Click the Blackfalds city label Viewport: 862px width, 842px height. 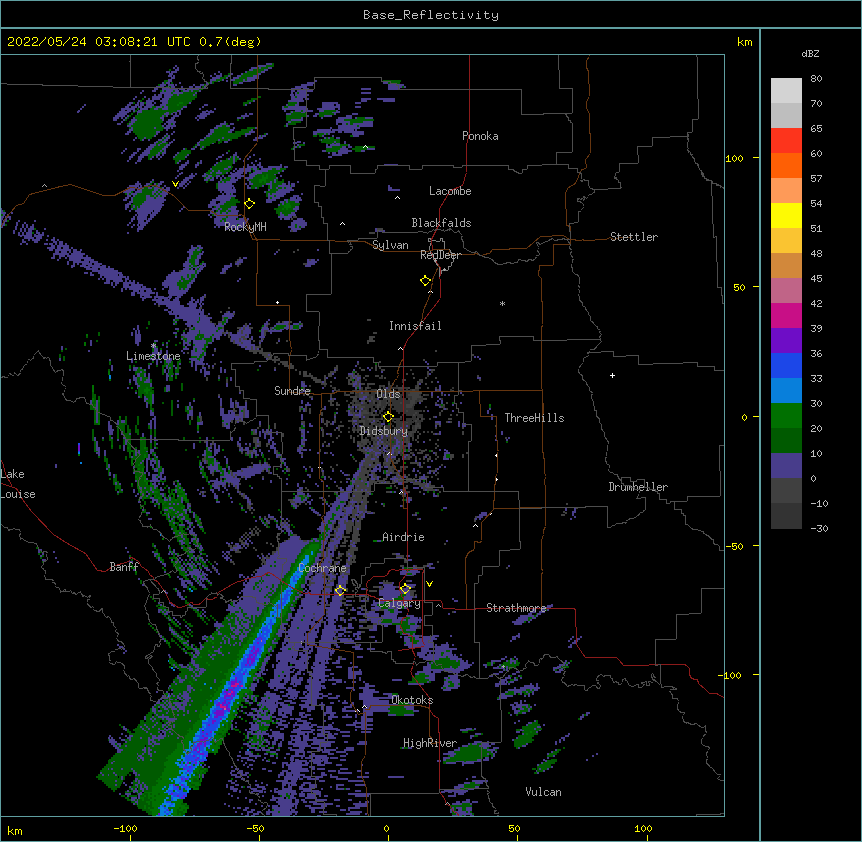[x=441, y=223]
